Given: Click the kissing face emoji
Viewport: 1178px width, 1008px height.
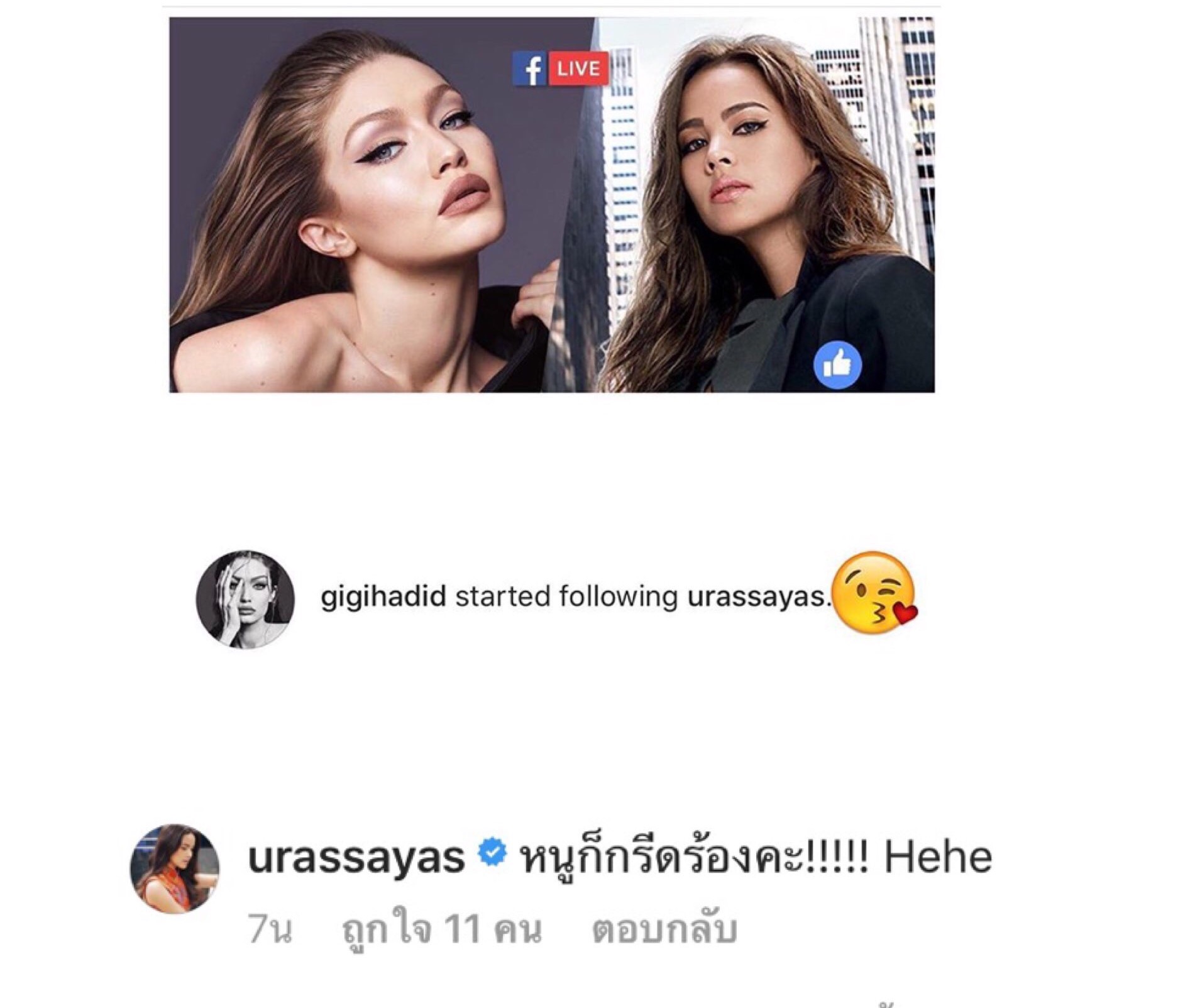Looking at the screenshot, I should click(x=875, y=593).
